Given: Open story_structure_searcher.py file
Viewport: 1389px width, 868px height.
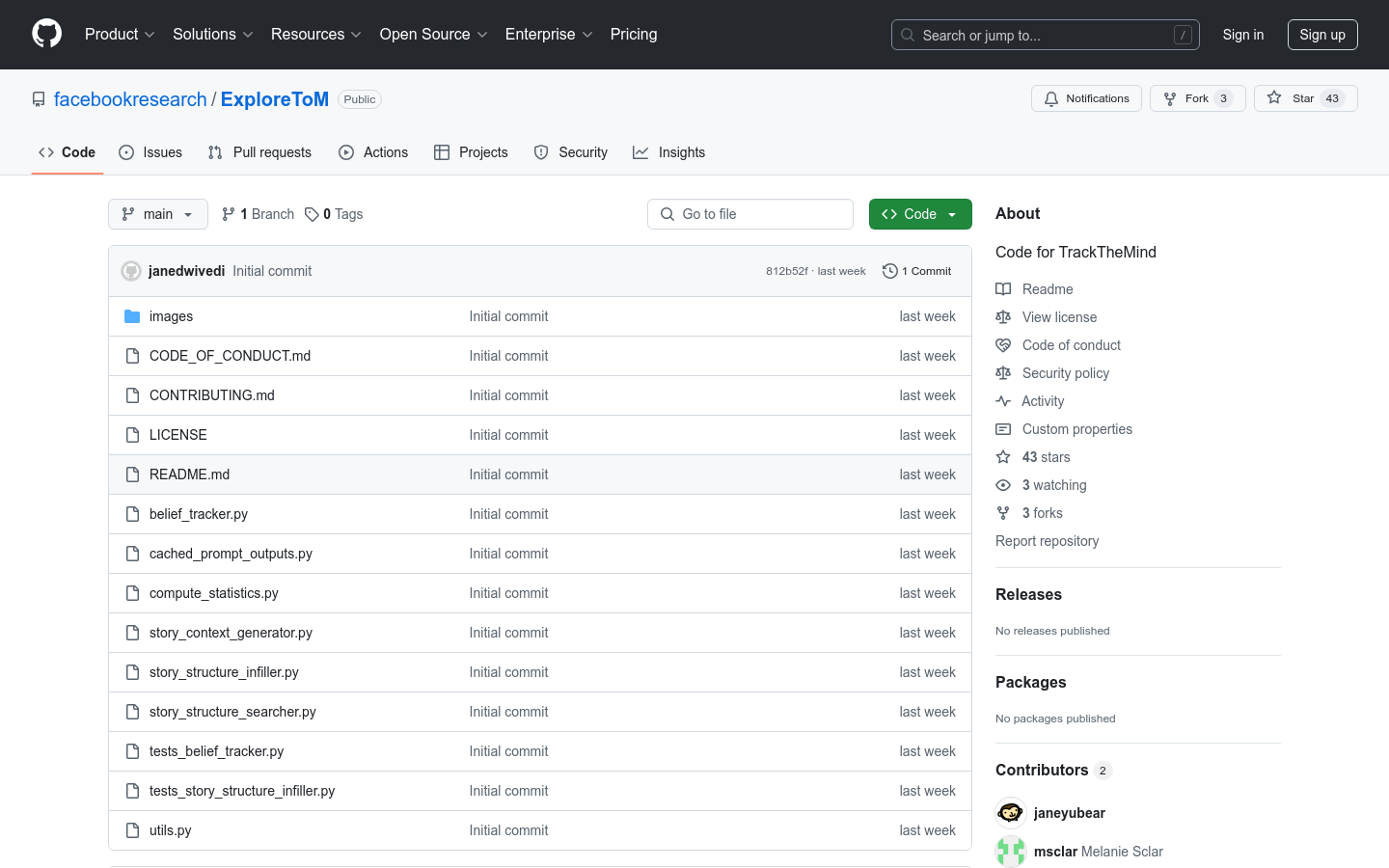Looking at the screenshot, I should (233, 712).
